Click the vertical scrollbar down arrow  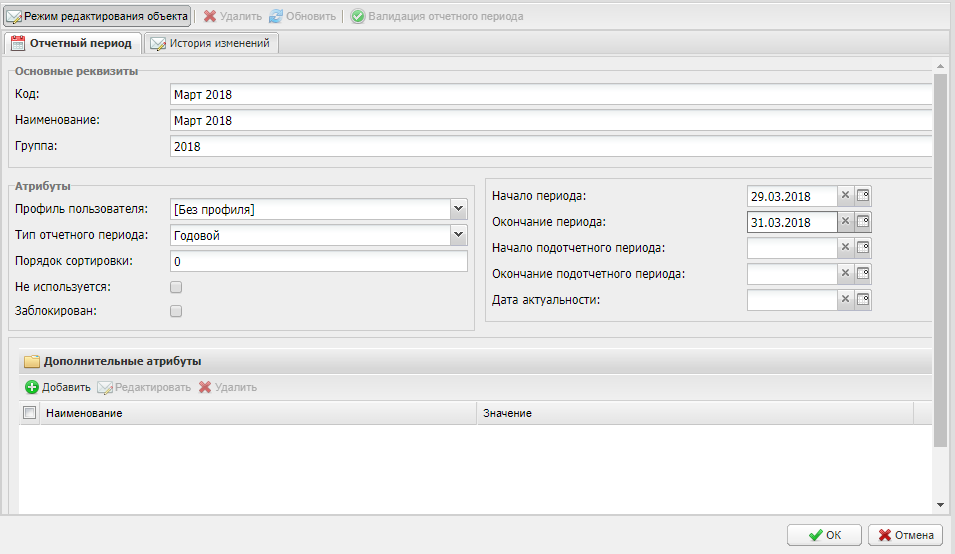(x=940, y=505)
